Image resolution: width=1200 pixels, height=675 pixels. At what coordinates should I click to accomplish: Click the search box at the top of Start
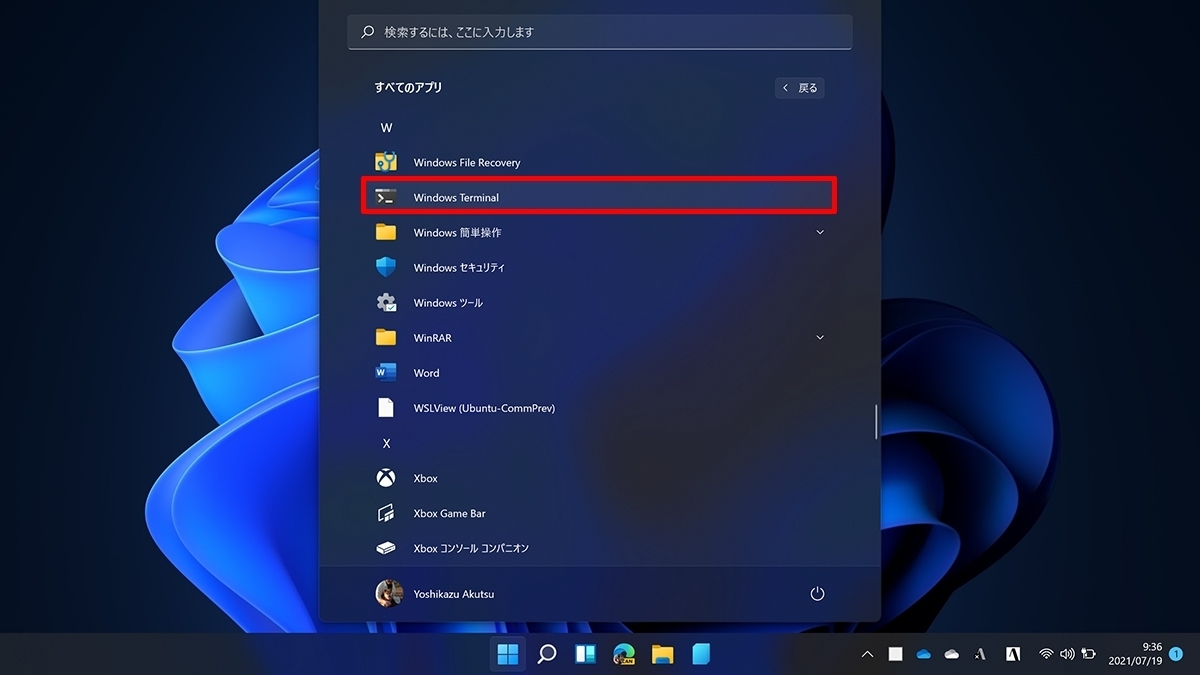click(600, 32)
